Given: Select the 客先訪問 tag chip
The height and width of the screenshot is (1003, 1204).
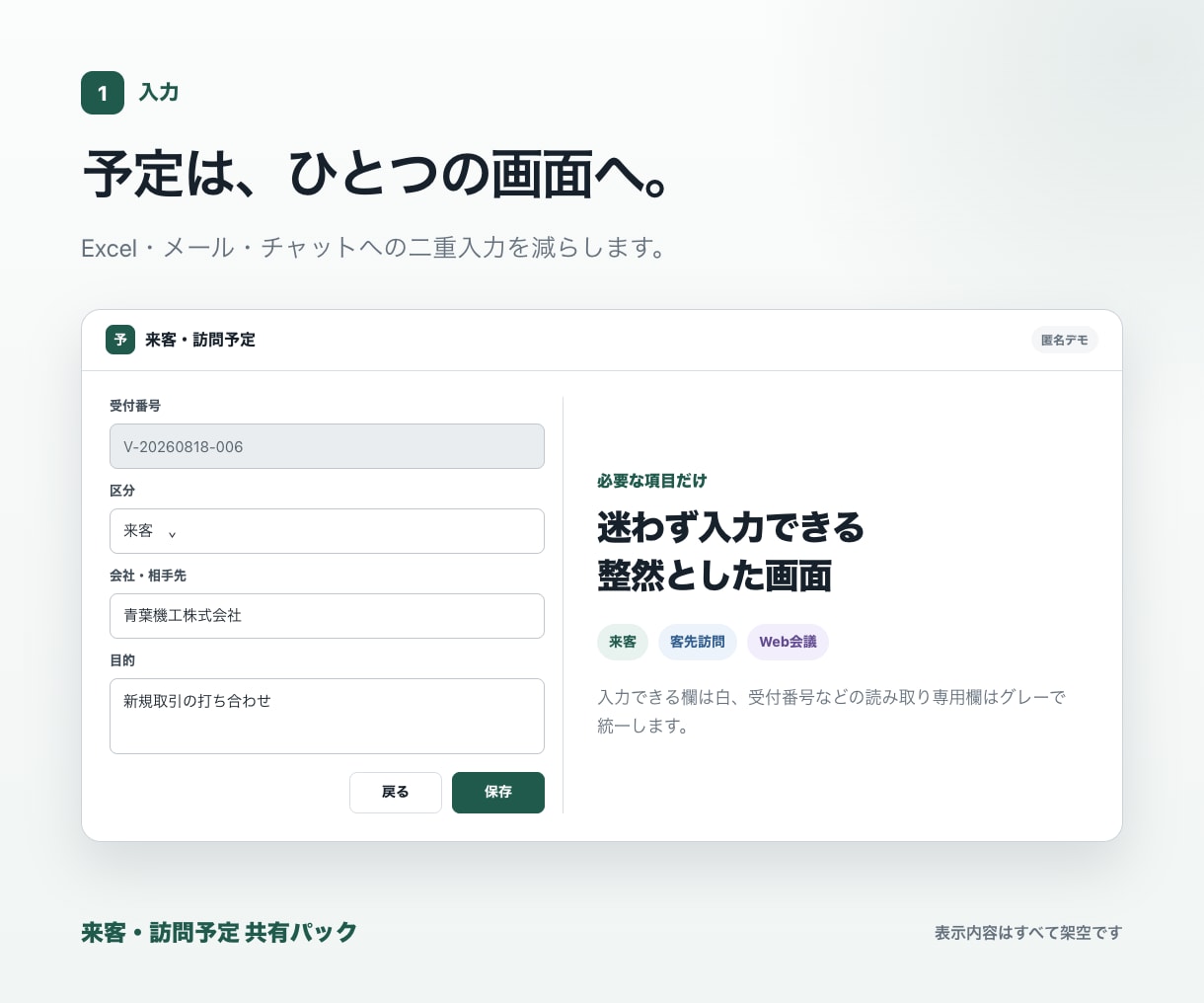Looking at the screenshot, I should (698, 642).
